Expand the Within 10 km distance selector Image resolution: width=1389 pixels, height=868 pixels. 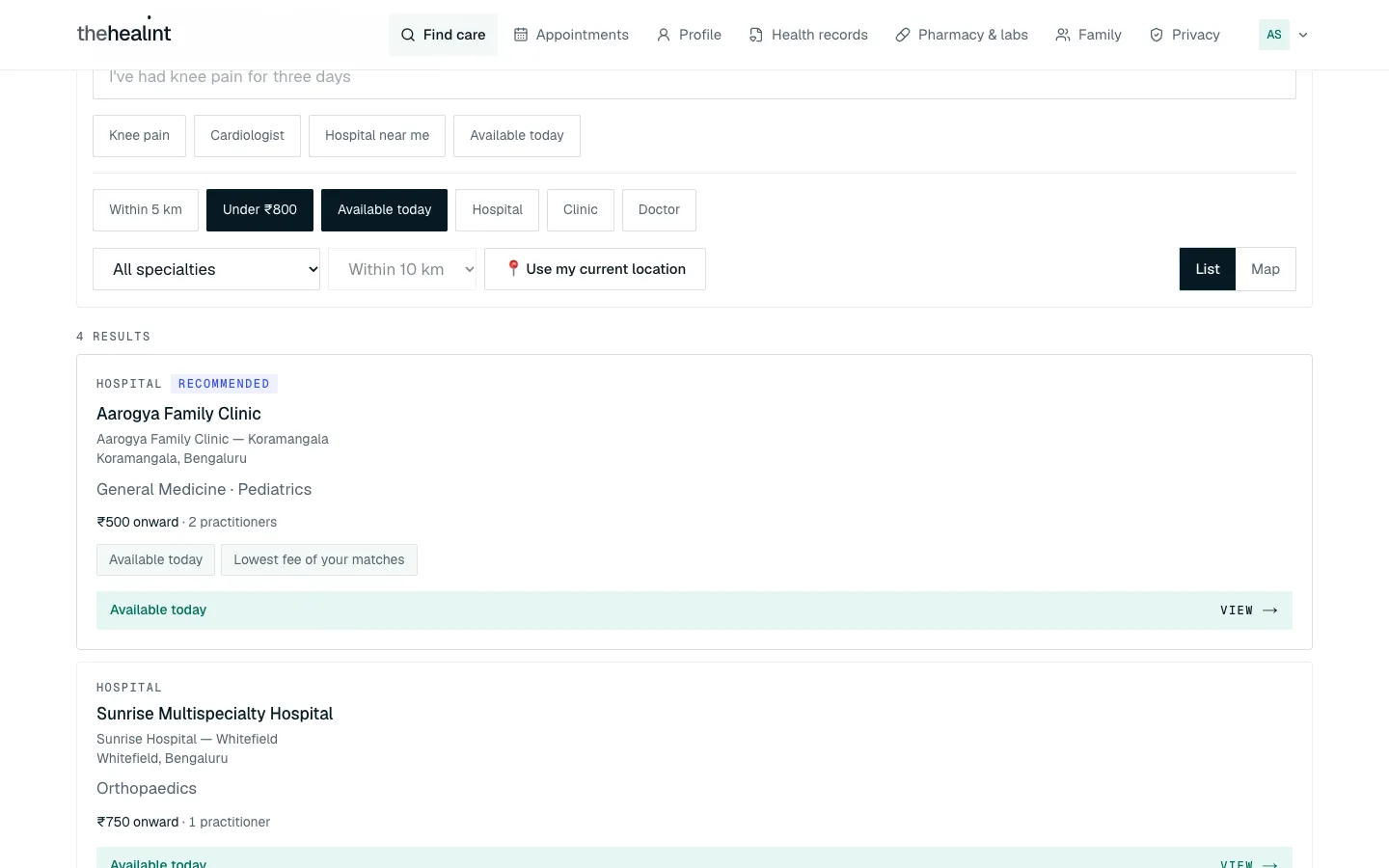pyautogui.click(x=402, y=269)
